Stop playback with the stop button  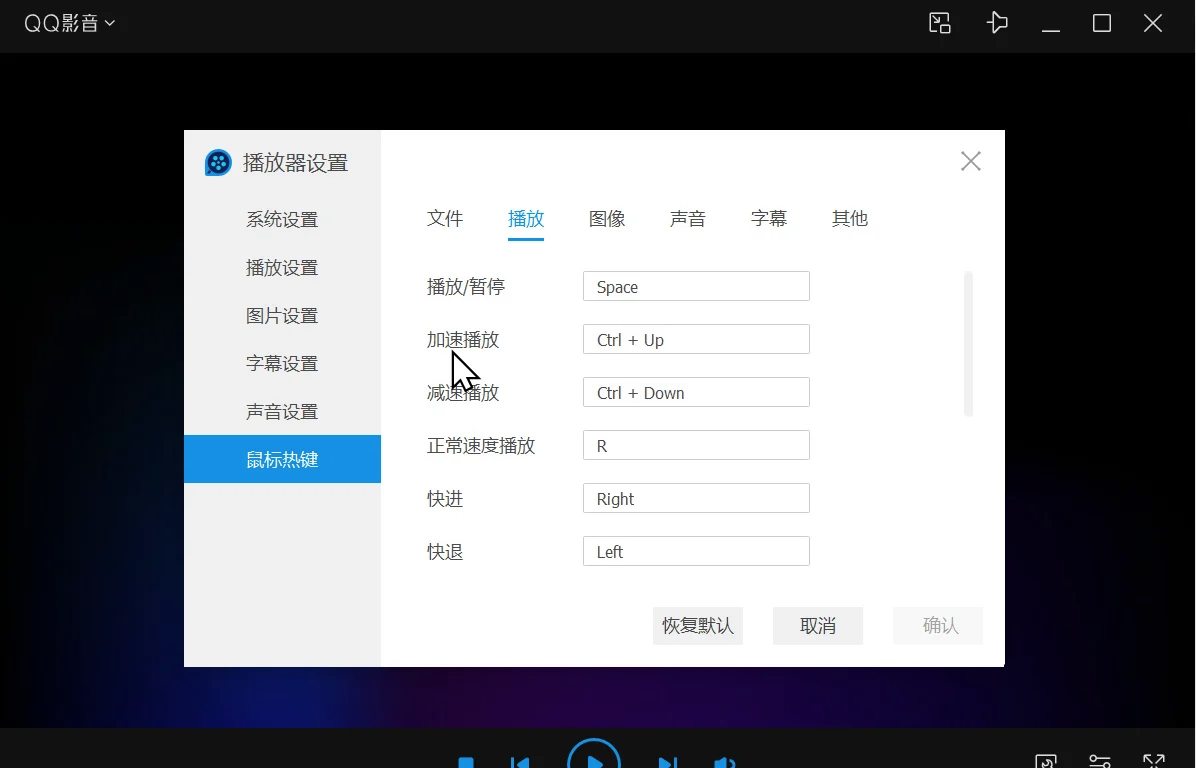tap(466, 762)
